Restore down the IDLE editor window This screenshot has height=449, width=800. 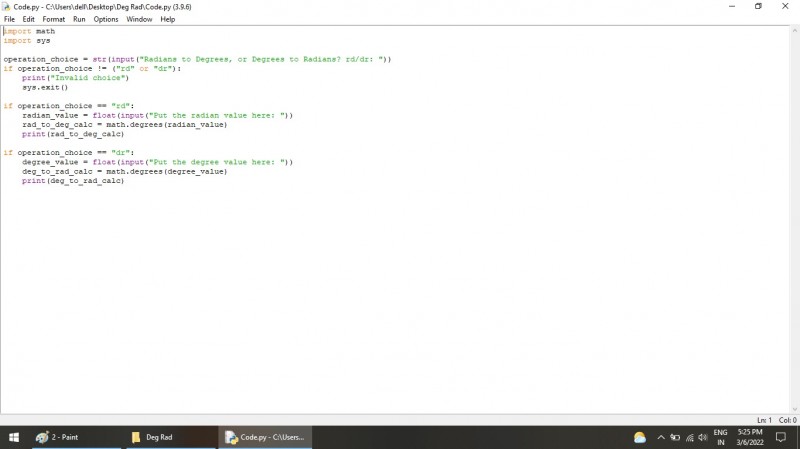click(x=758, y=6)
